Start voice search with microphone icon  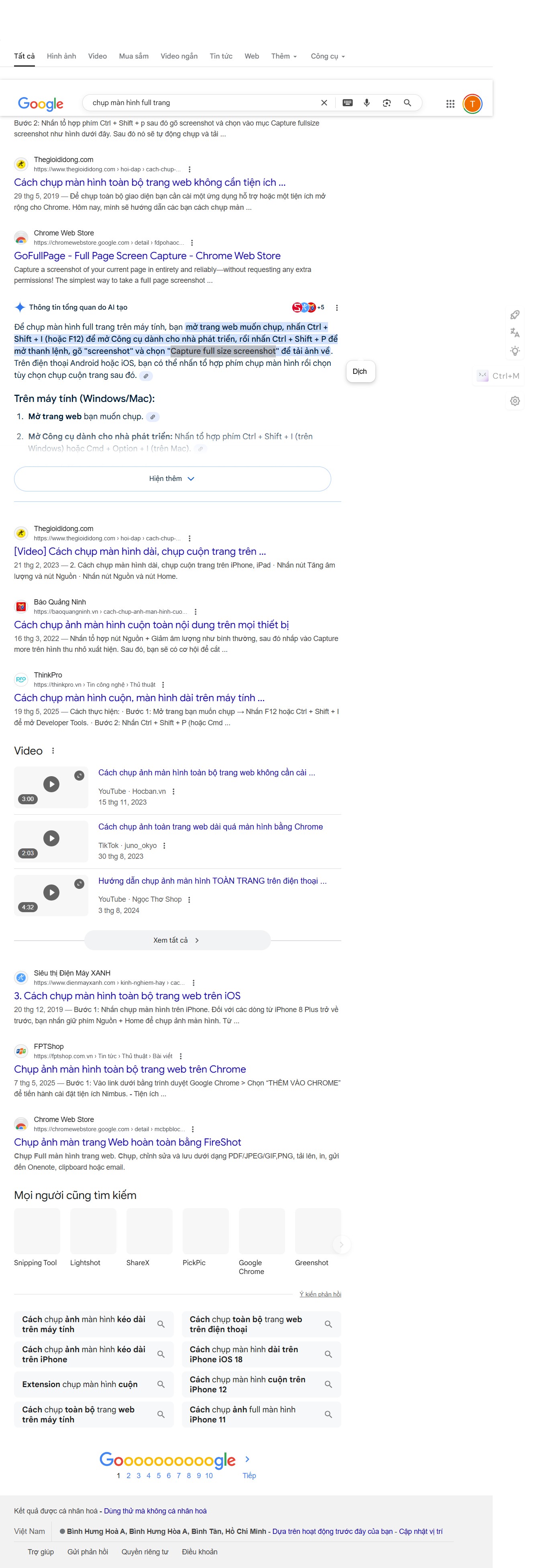point(367,103)
